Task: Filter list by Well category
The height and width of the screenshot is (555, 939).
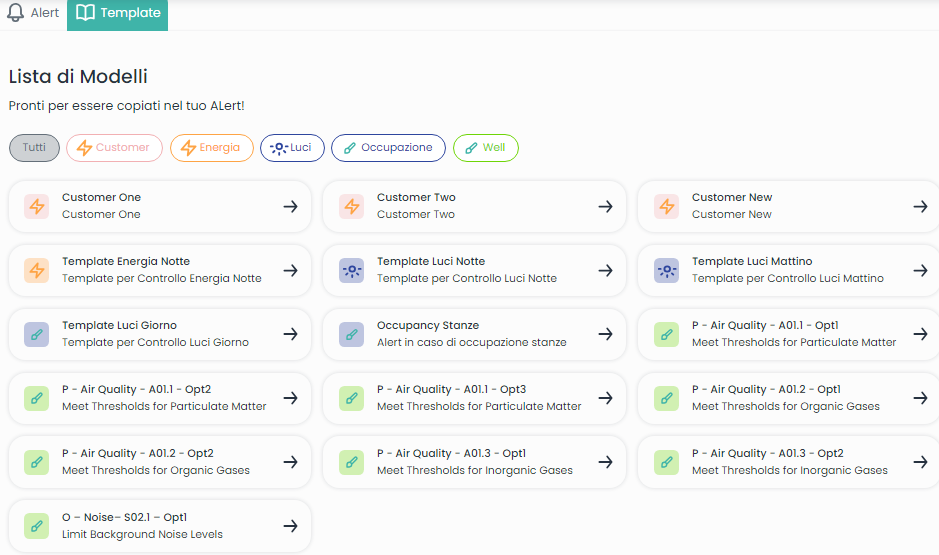Action: click(x=485, y=148)
